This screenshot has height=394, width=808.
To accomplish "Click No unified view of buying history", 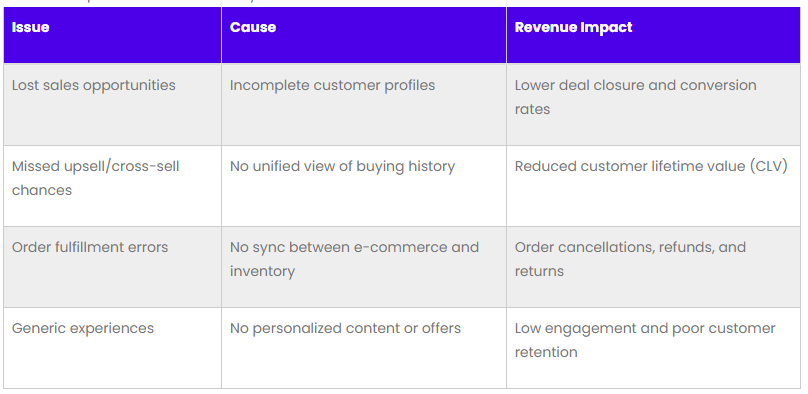I will pyautogui.click(x=342, y=166).
